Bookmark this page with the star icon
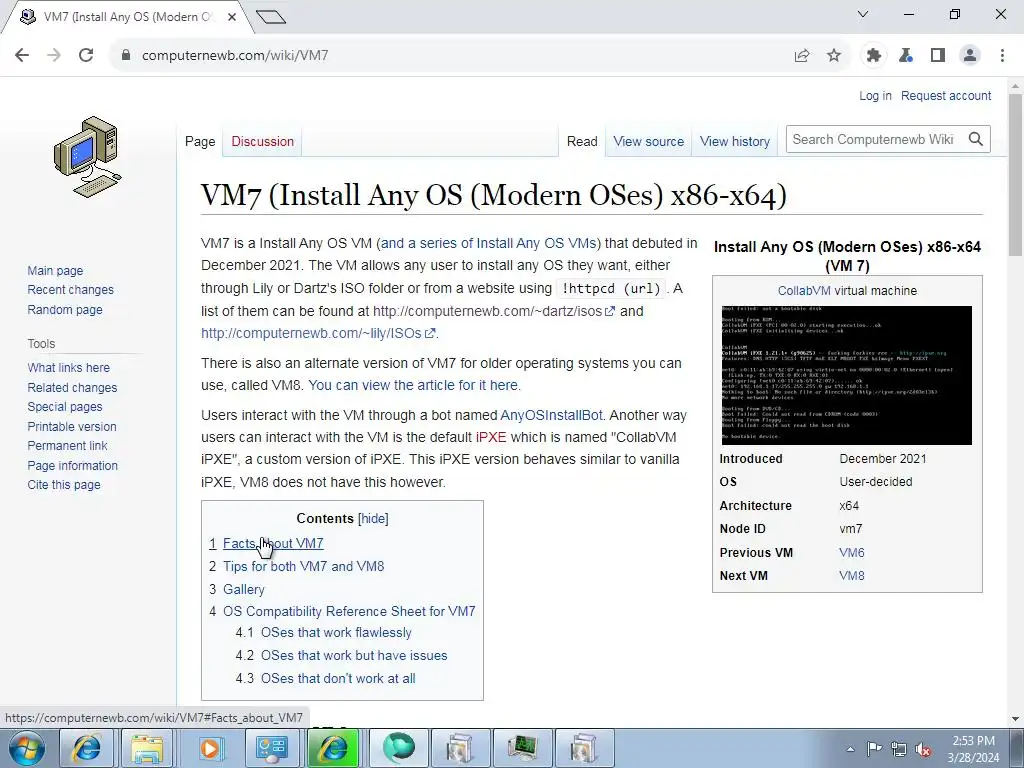The height and width of the screenshot is (768, 1024). (834, 56)
